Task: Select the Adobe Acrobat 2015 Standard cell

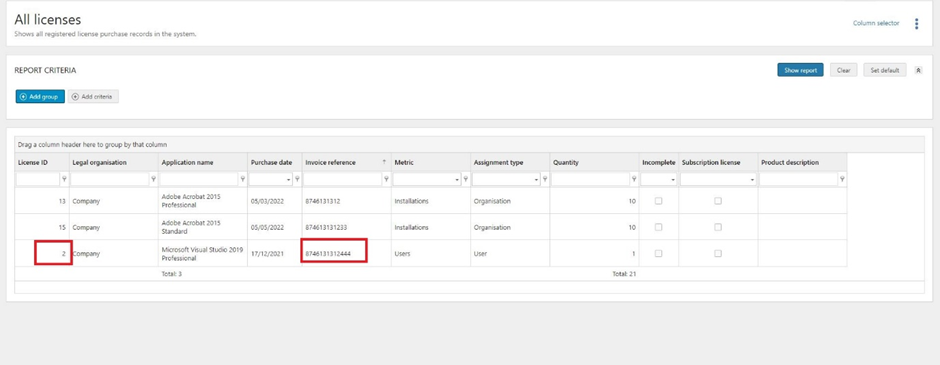Action: 203,227
